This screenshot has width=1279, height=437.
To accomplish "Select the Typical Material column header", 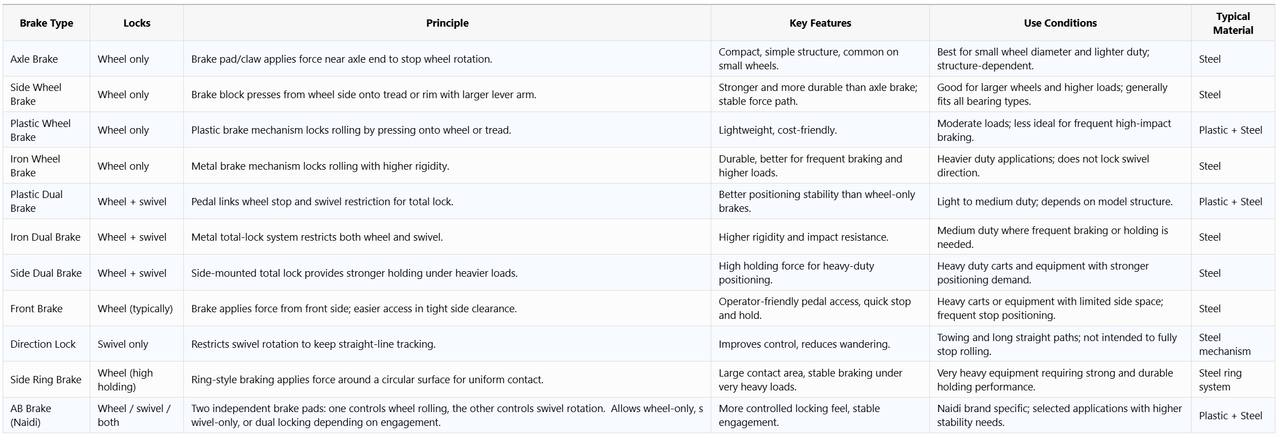I will point(1233,23).
